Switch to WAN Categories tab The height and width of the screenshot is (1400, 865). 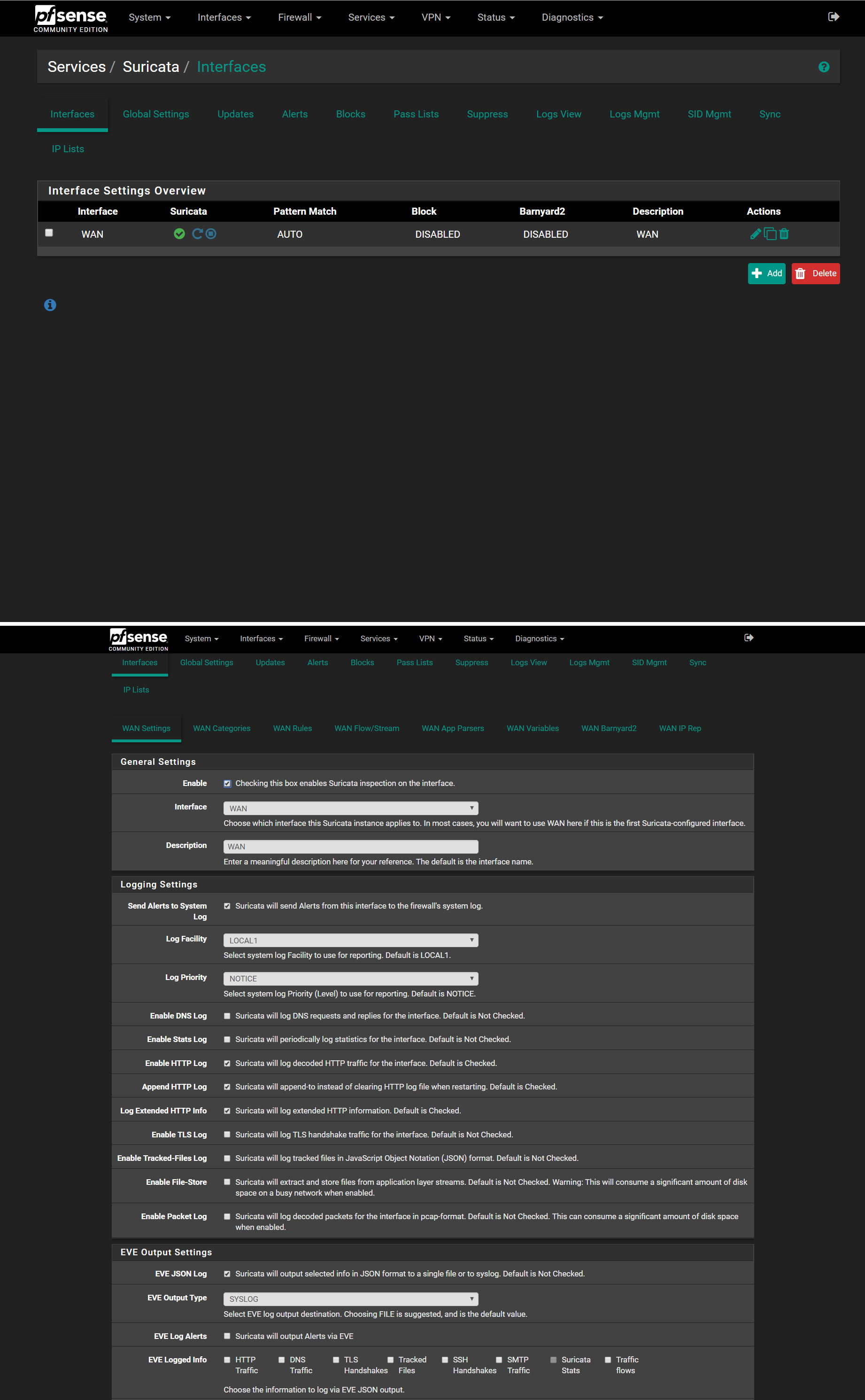pos(221,729)
